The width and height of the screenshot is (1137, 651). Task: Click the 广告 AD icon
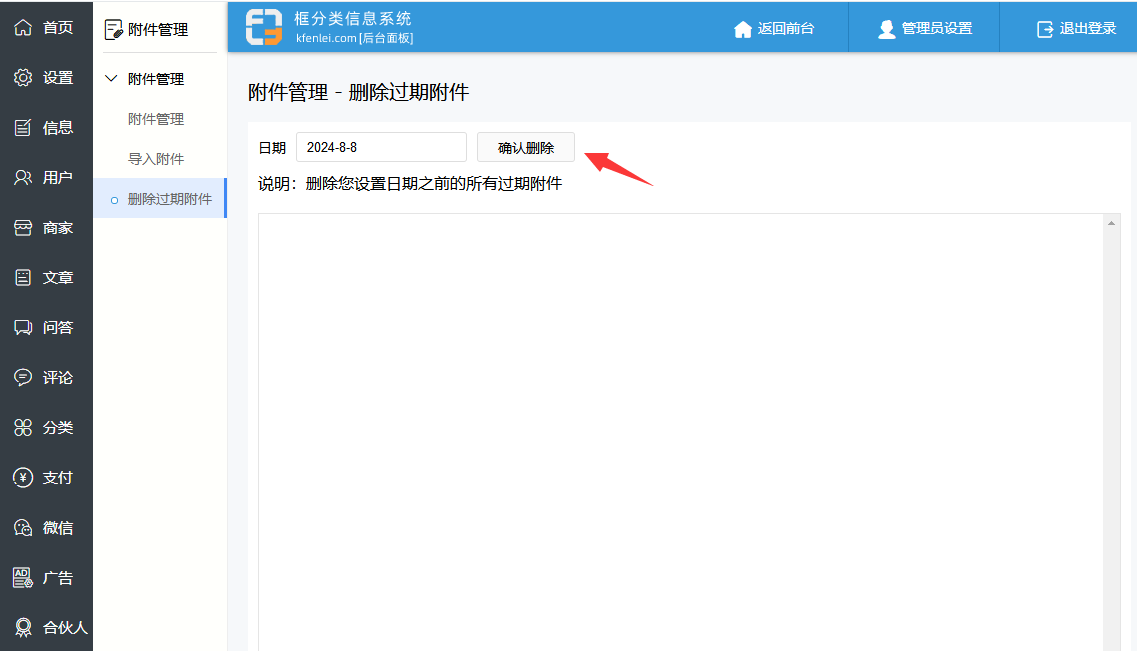point(23,577)
